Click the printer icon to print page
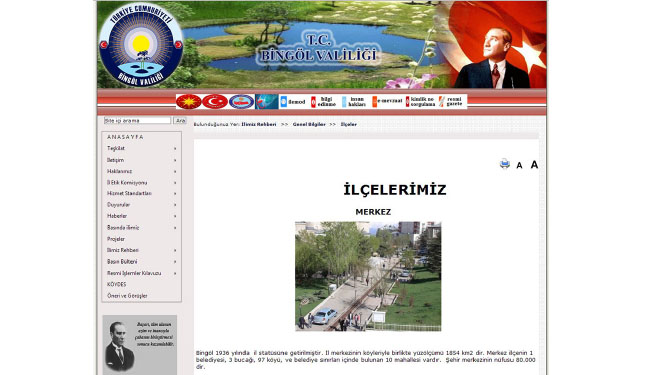This screenshot has height=375, width=650. [x=504, y=164]
